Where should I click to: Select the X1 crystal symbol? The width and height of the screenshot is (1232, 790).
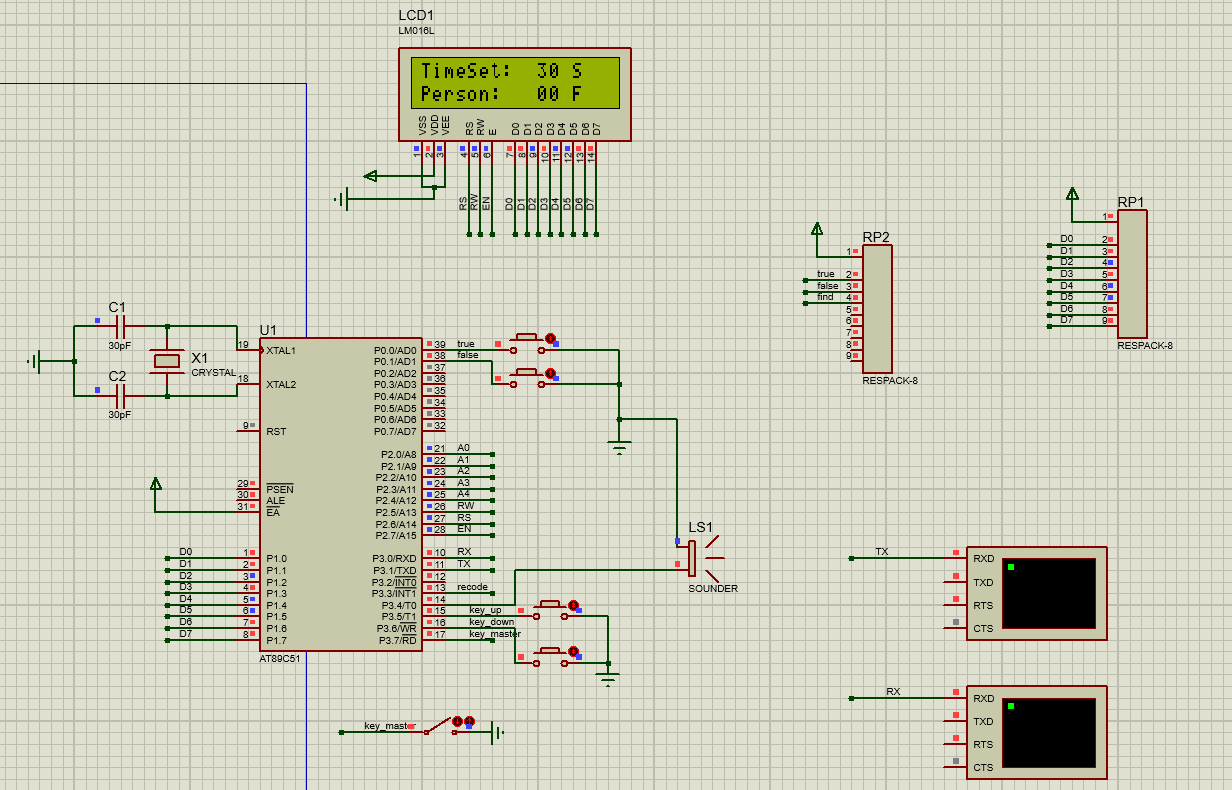[167, 360]
